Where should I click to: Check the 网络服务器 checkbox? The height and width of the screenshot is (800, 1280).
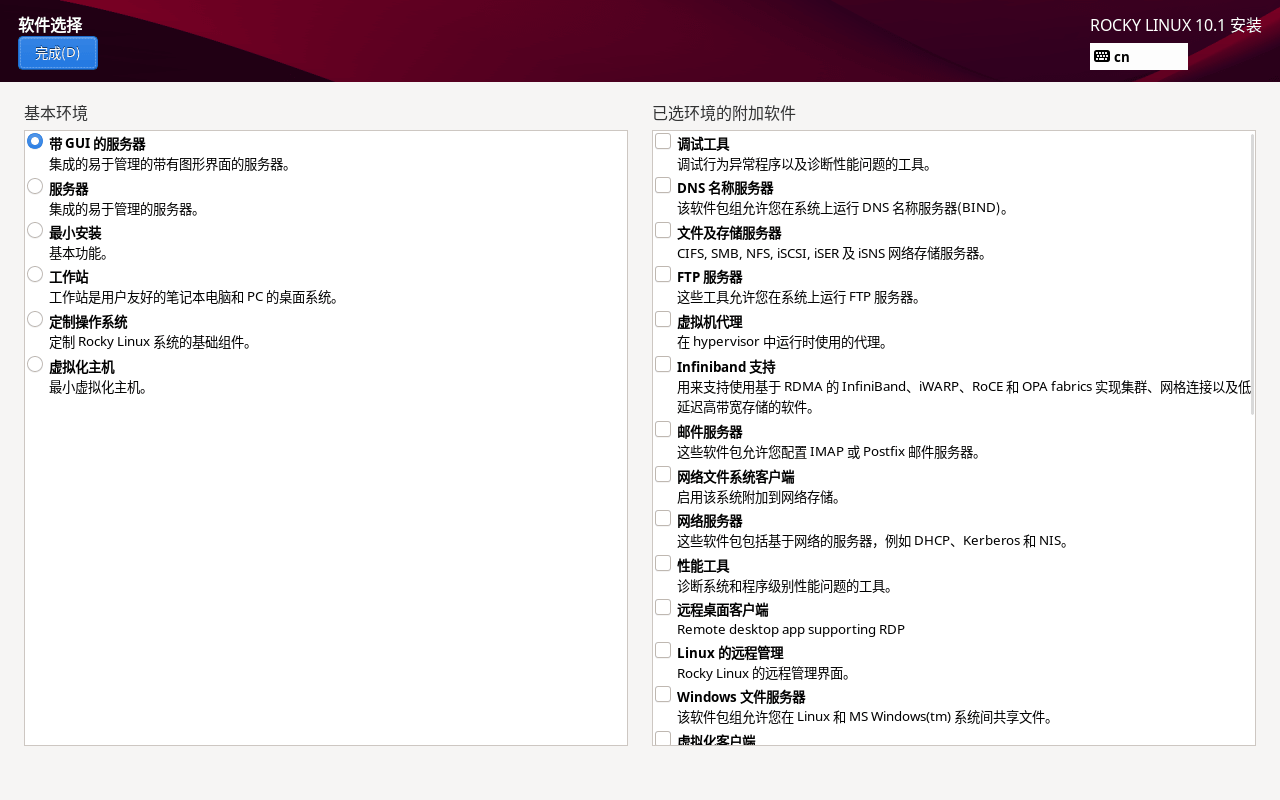tap(663, 518)
